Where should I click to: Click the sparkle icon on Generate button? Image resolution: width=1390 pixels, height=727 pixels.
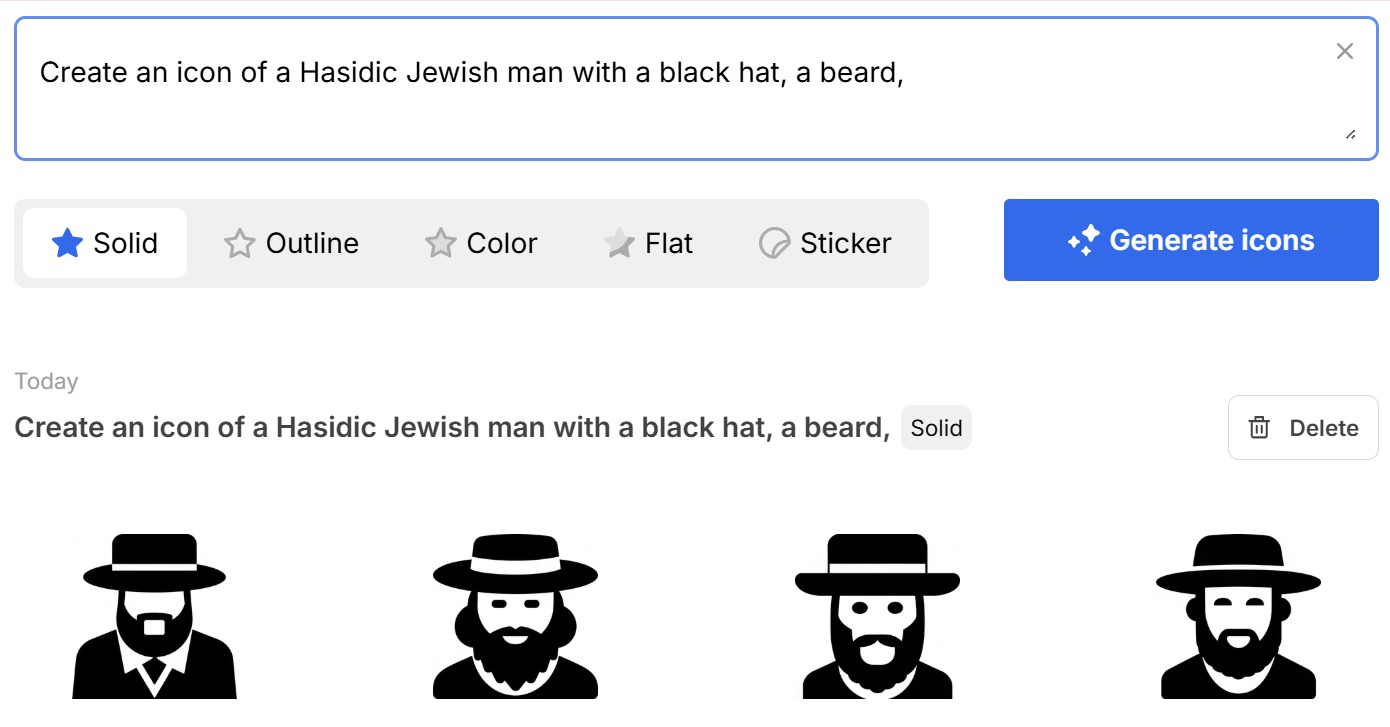pyautogui.click(x=1084, y=241)
